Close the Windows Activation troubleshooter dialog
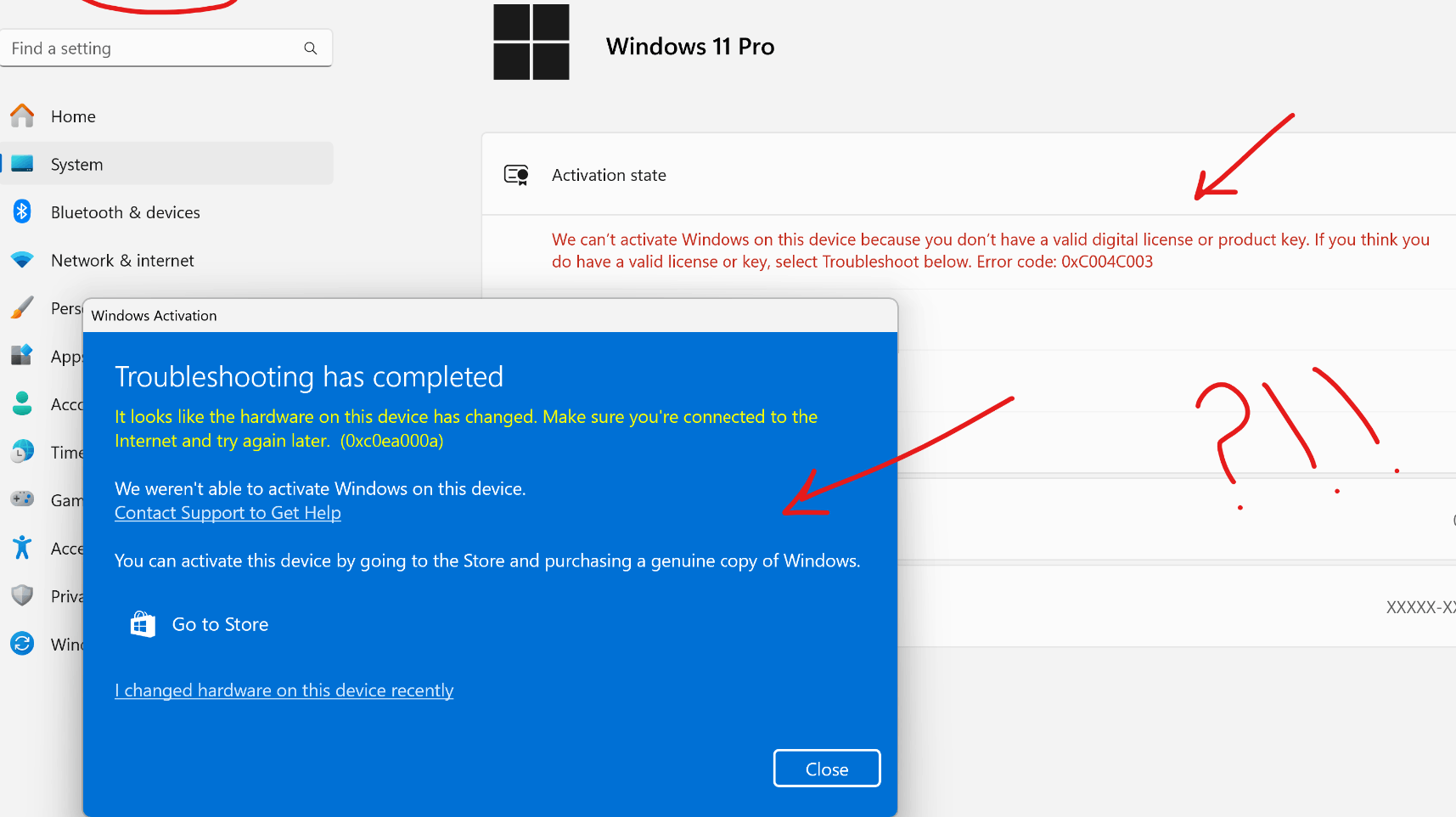This screenshot has height=817, width=1456. 827,769
